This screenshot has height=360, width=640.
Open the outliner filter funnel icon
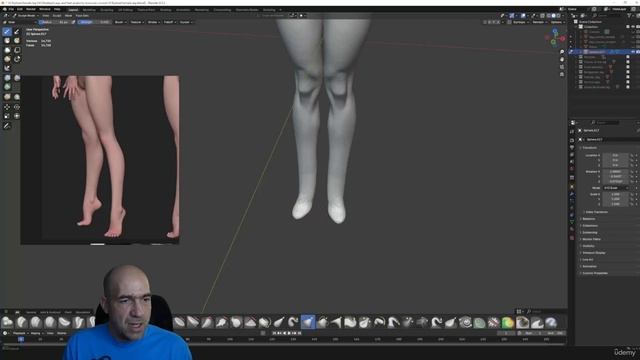coord(629,16)
